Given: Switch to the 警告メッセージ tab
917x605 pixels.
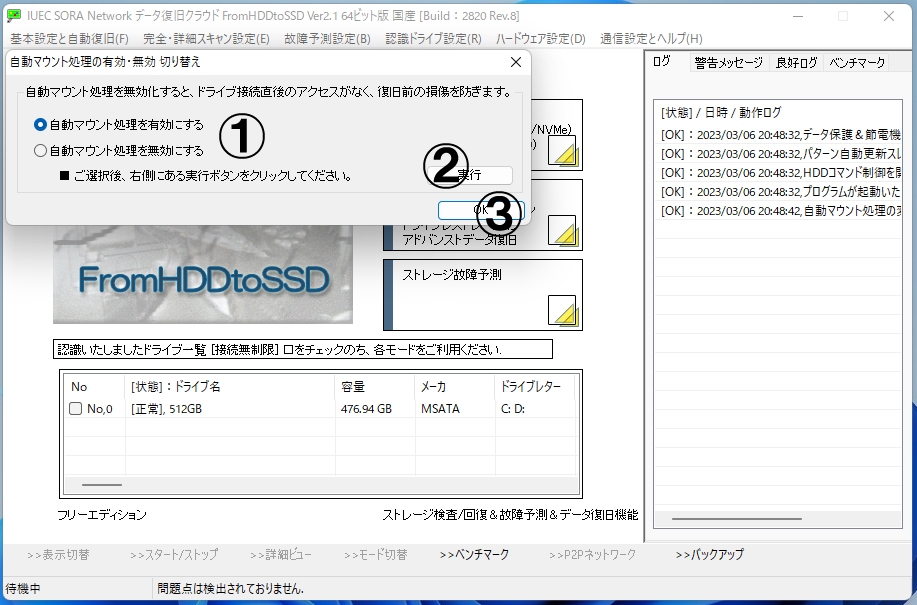Looking at the screenshot, I should 729,63.
